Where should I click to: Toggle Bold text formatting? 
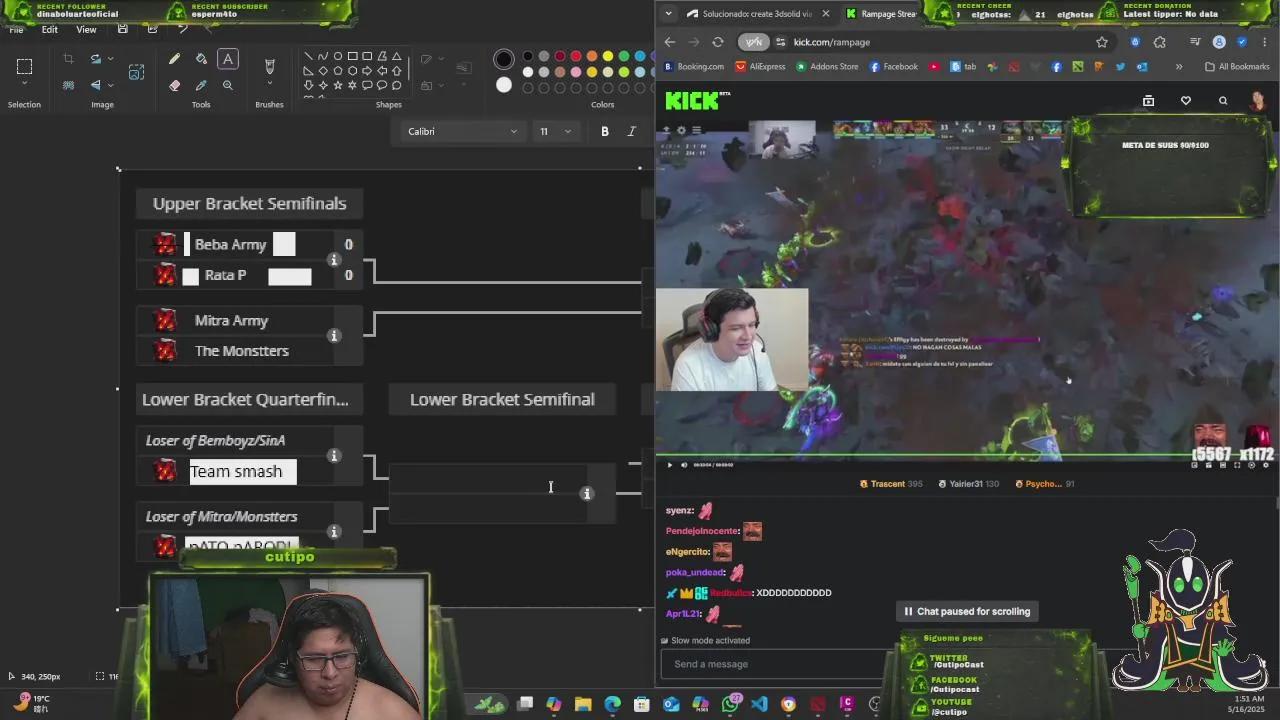coord(605,131)
